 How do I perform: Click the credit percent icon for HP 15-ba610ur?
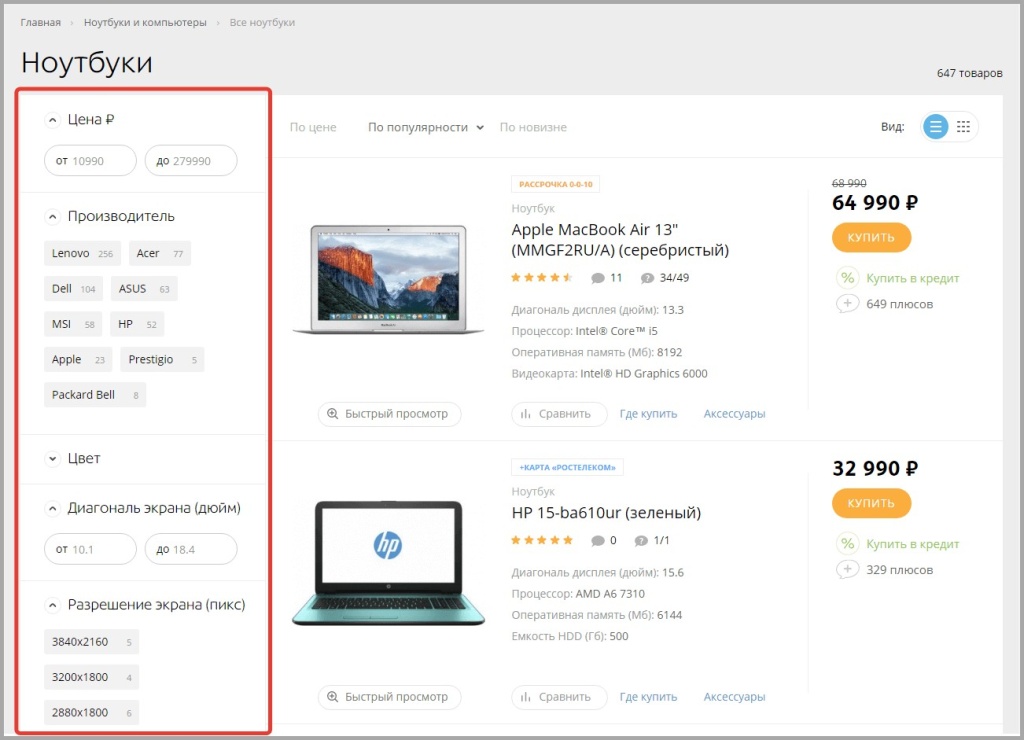(x=847, y=544)
